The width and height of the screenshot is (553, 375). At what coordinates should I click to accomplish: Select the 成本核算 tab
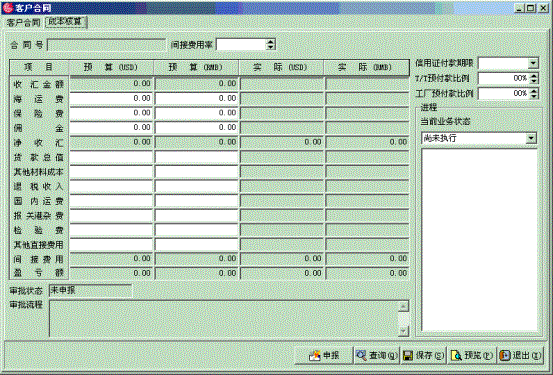click(65, 22)
